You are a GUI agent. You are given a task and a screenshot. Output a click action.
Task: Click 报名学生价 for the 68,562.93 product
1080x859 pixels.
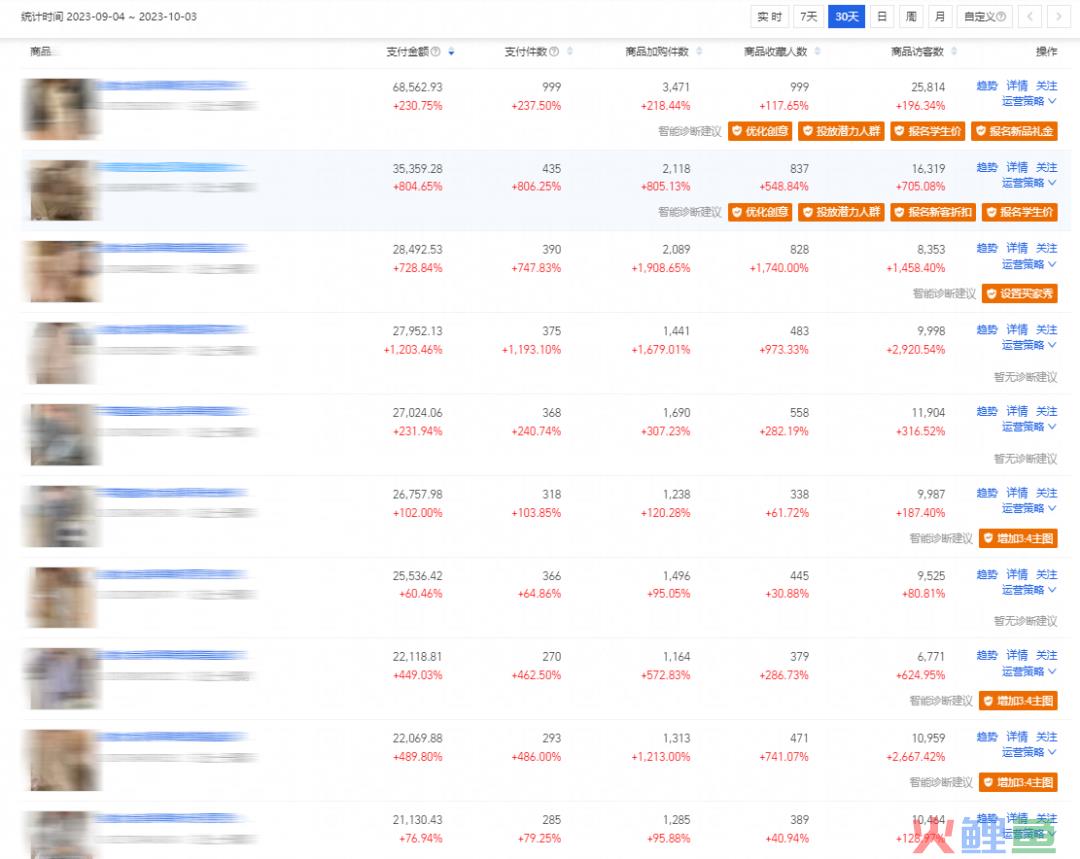(928, 131)
